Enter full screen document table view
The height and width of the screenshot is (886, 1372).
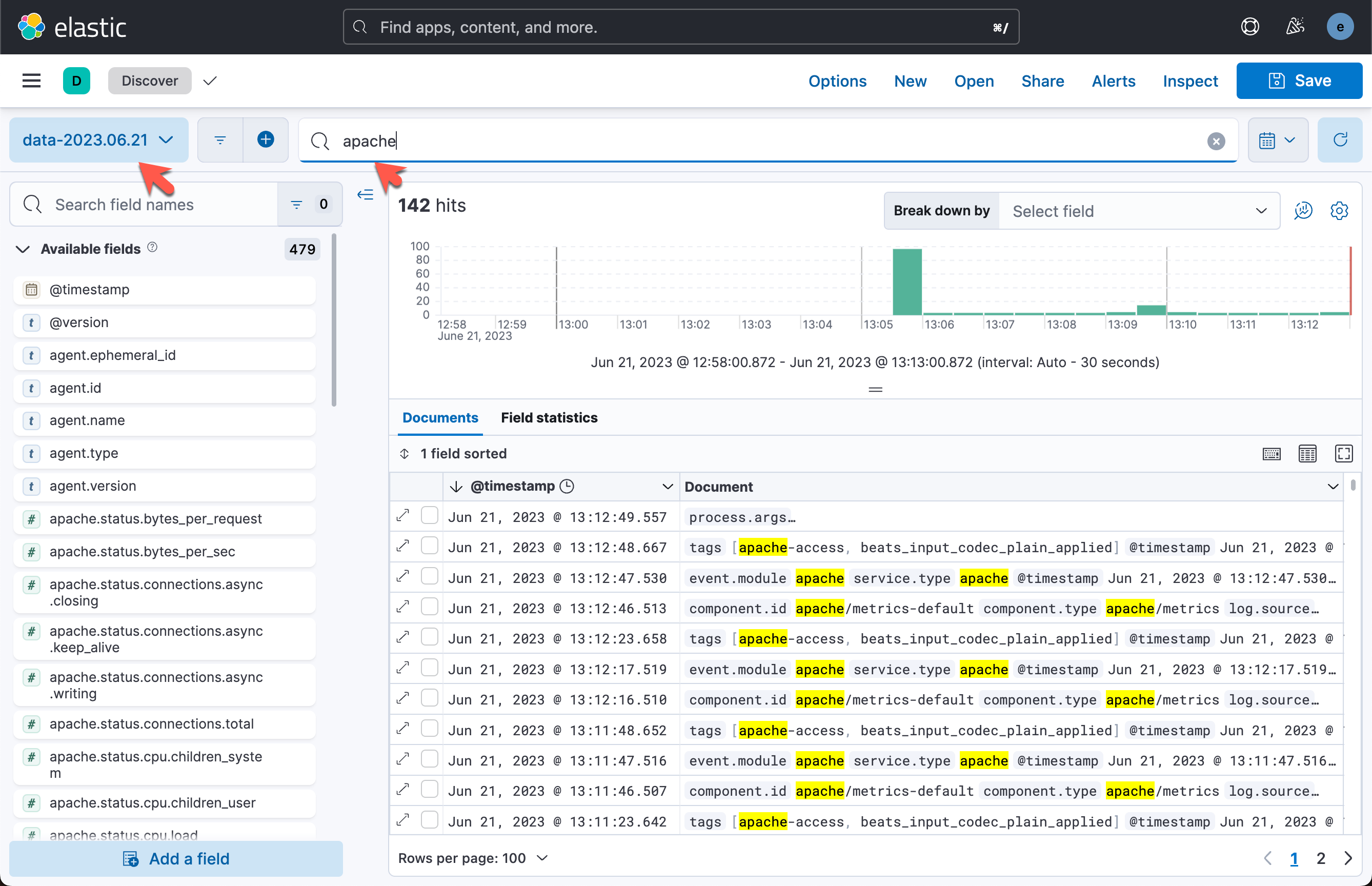[1343, 453]
